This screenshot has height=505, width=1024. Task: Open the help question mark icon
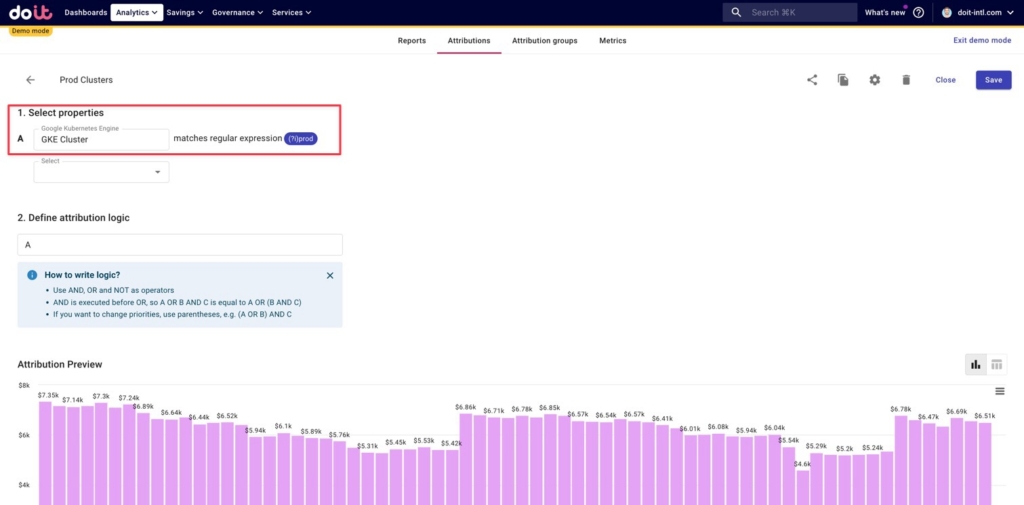pyautogui.click(x=918, y=12)
